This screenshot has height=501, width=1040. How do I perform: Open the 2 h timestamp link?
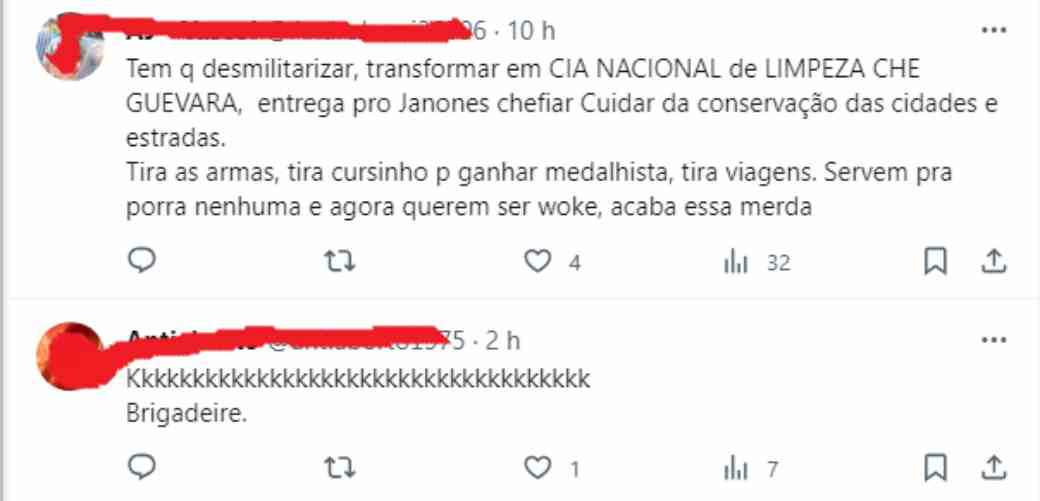(x=503, y=340)
